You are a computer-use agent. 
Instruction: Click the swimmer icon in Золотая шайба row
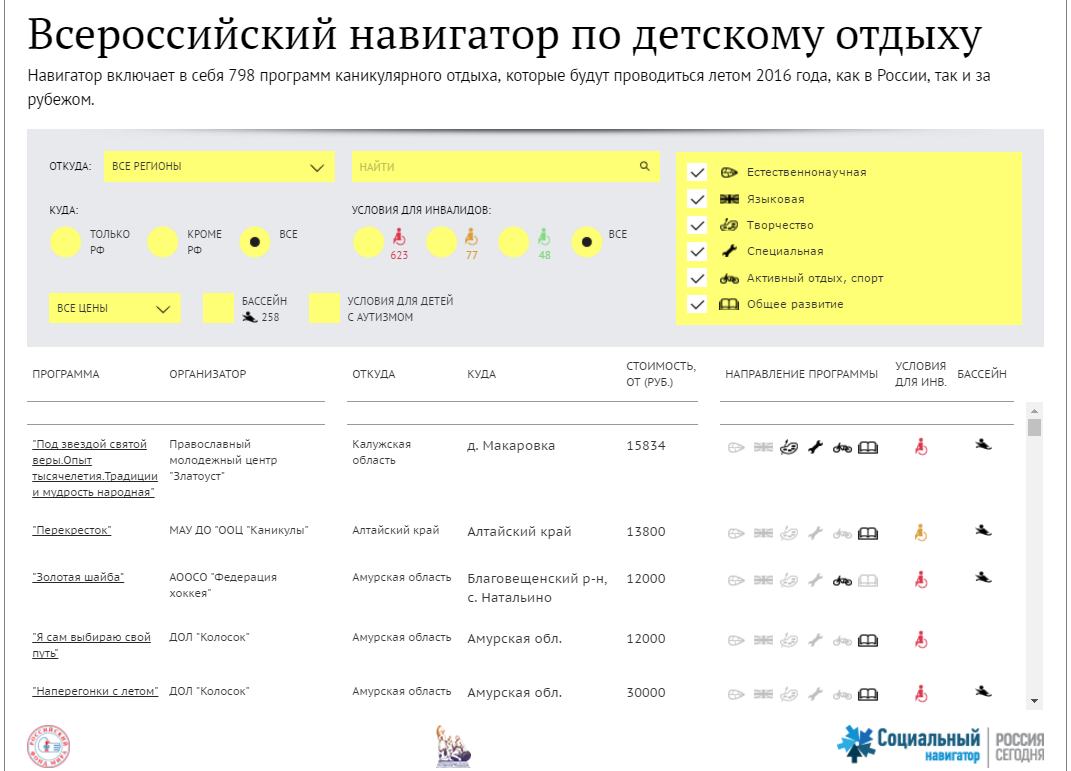pyautogui.click(x=983, y=578)
